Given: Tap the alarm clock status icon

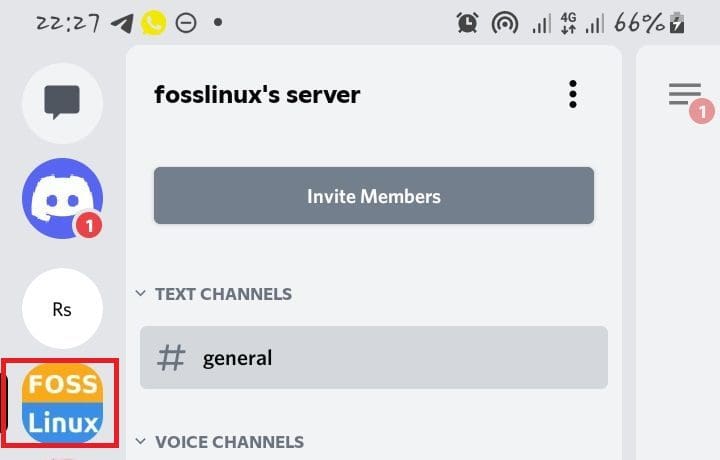Looking at the screenshot, I should [467, 23].
